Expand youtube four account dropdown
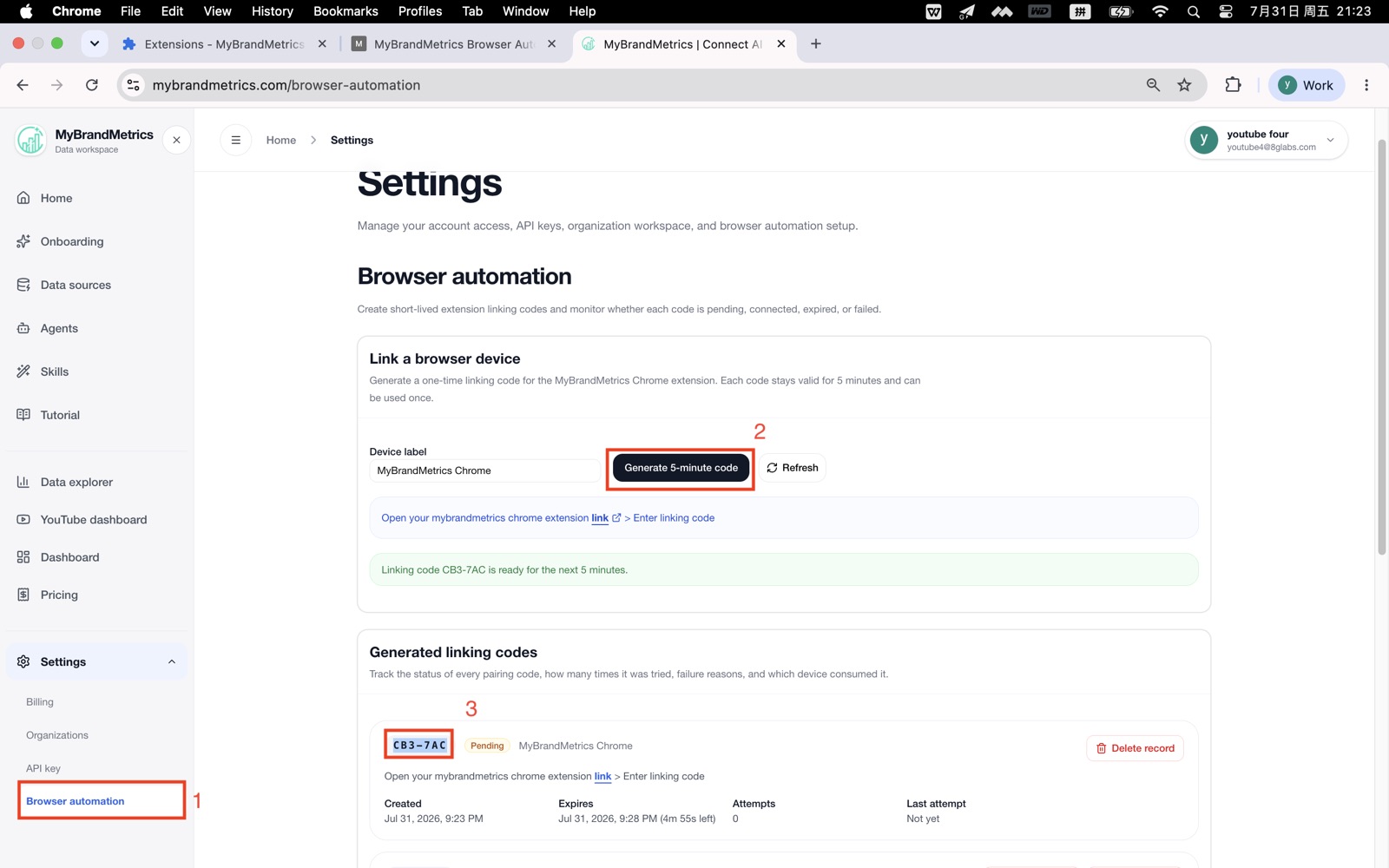 tap(1266, 140)
